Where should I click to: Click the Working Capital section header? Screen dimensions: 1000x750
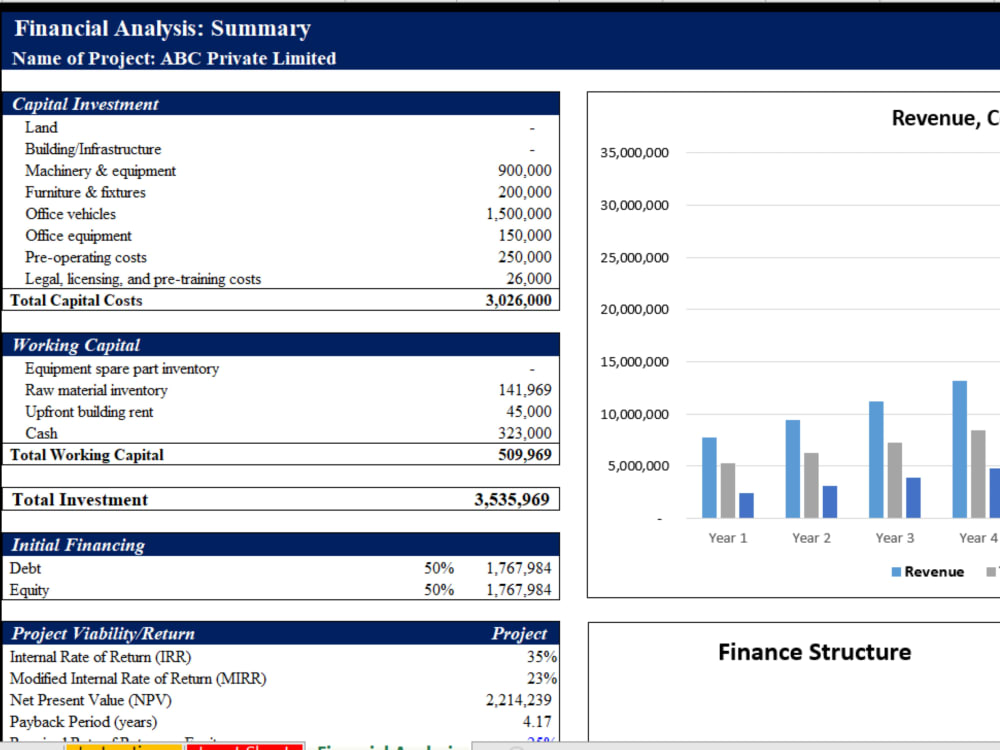(76, 345)
